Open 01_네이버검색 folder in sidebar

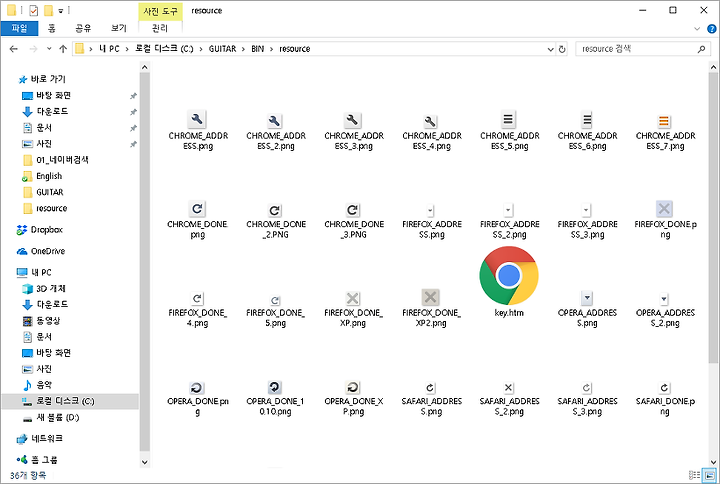coord(62,160)
